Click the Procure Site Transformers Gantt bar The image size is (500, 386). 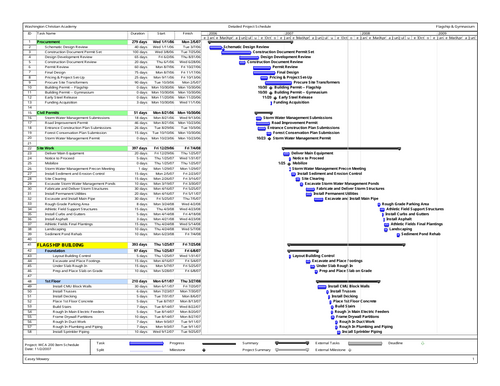[278, 83]
